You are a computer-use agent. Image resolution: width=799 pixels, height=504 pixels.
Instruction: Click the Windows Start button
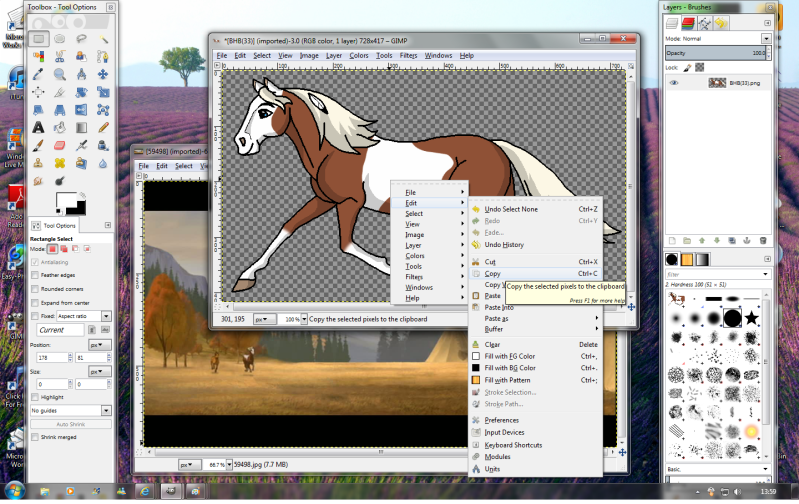14,492
